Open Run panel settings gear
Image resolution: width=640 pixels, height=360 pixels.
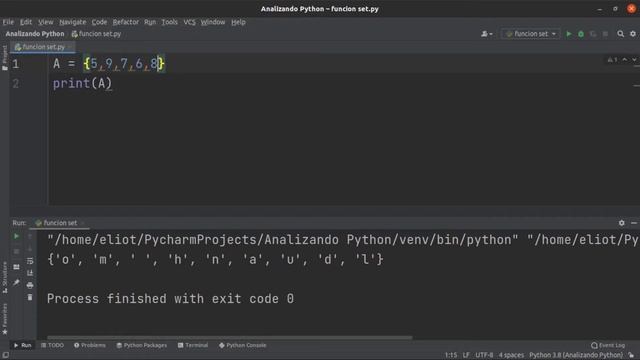point(622,223)
